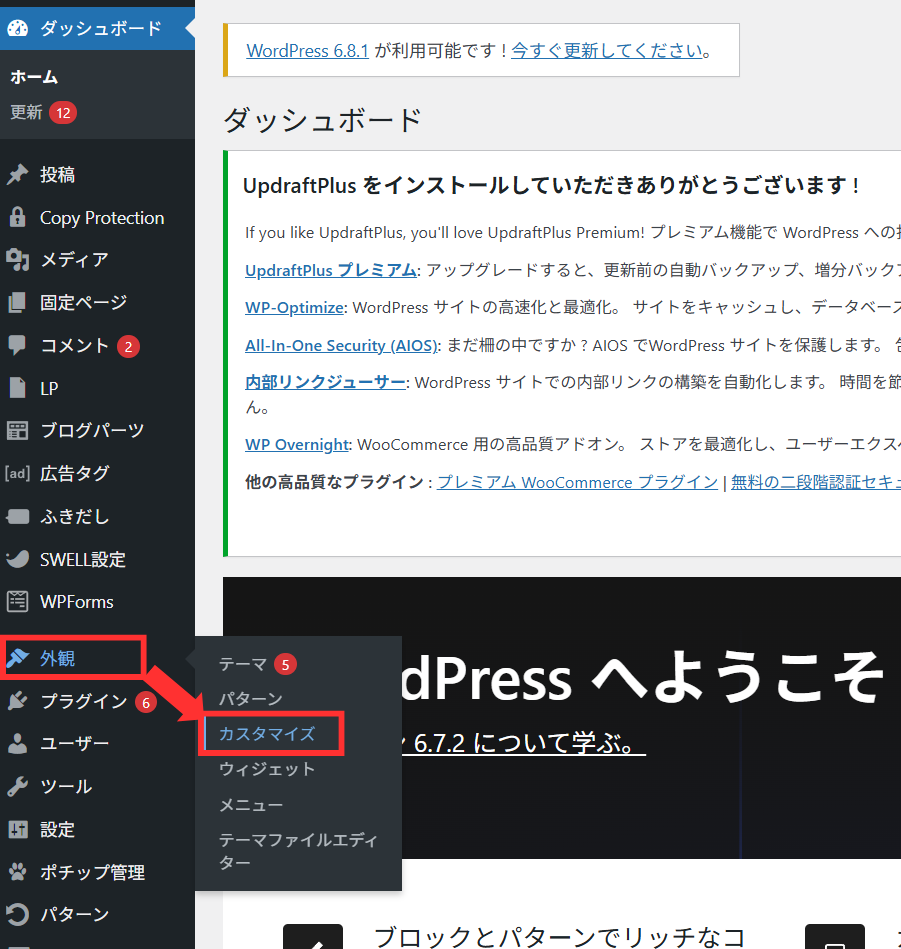
Task: Click the WordPress 6.8.1 link
Action: pyautogui.click(x=307, y=50)
